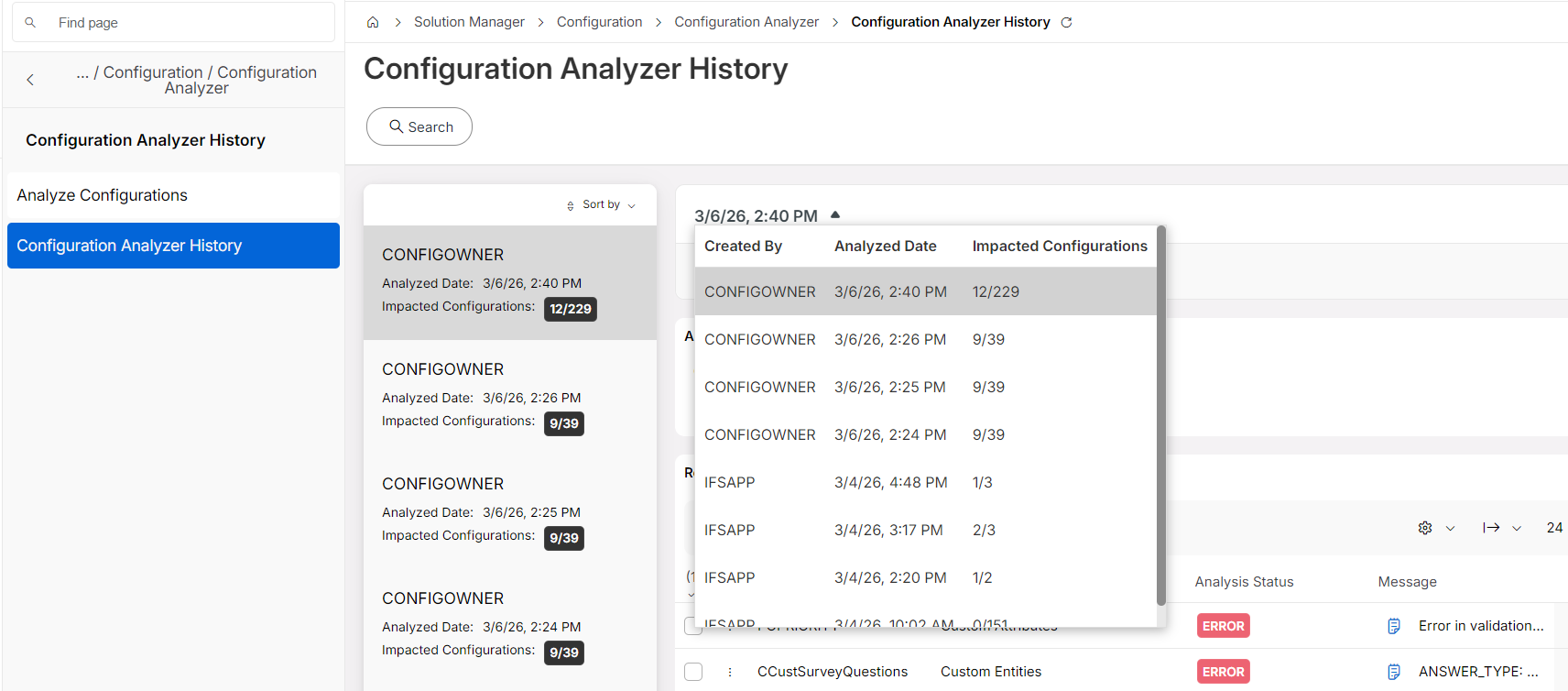
Task: Open the Sort by dropdown
Action: tap(601, 204)
